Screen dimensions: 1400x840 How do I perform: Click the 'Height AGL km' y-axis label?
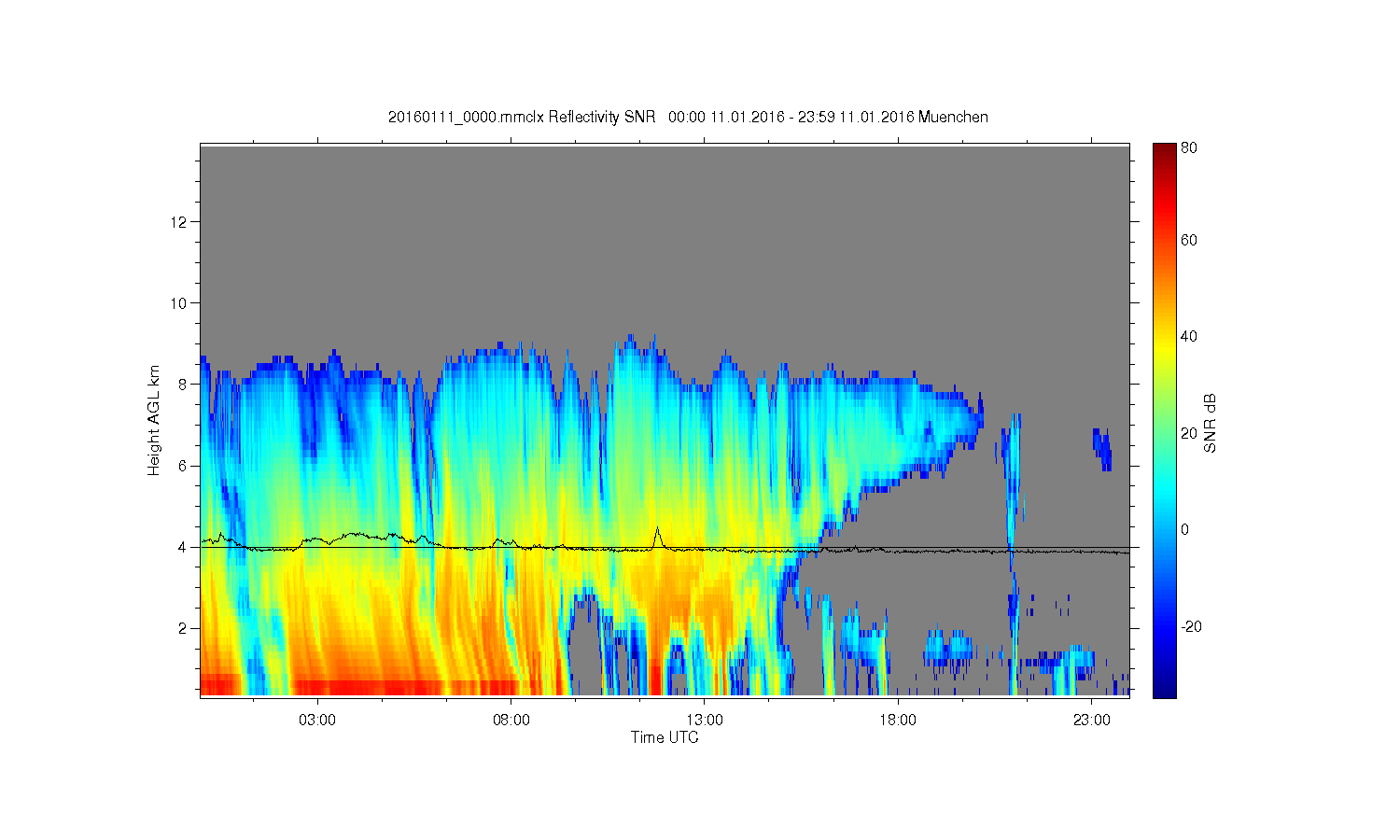click(154, 420)
